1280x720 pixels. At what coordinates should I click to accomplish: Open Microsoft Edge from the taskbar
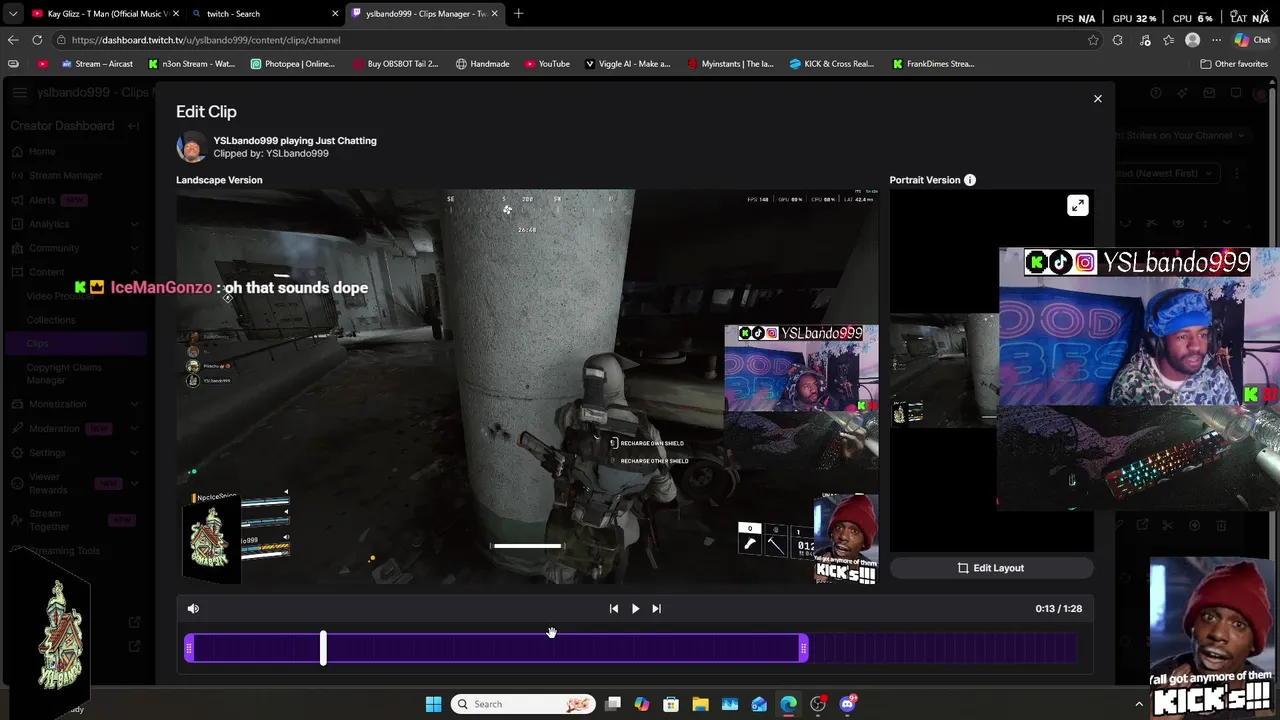(789, 704)
